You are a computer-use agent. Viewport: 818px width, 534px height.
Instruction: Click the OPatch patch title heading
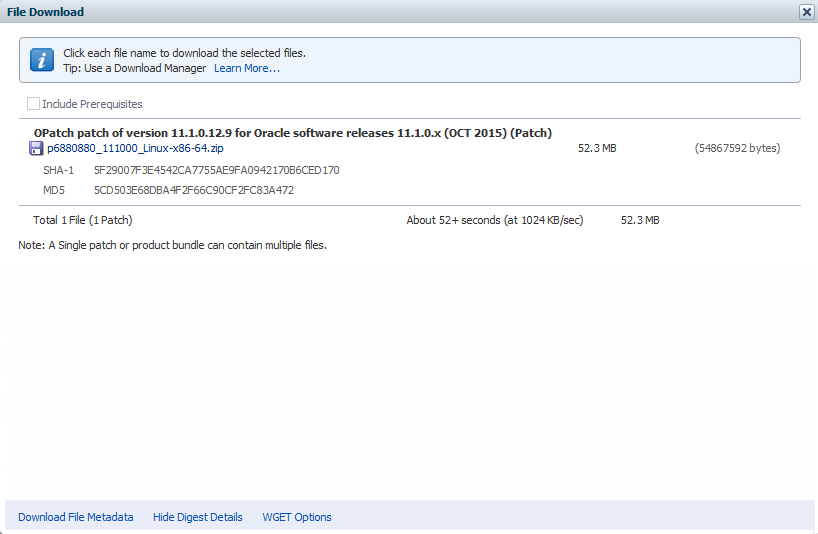coord(293,133)
